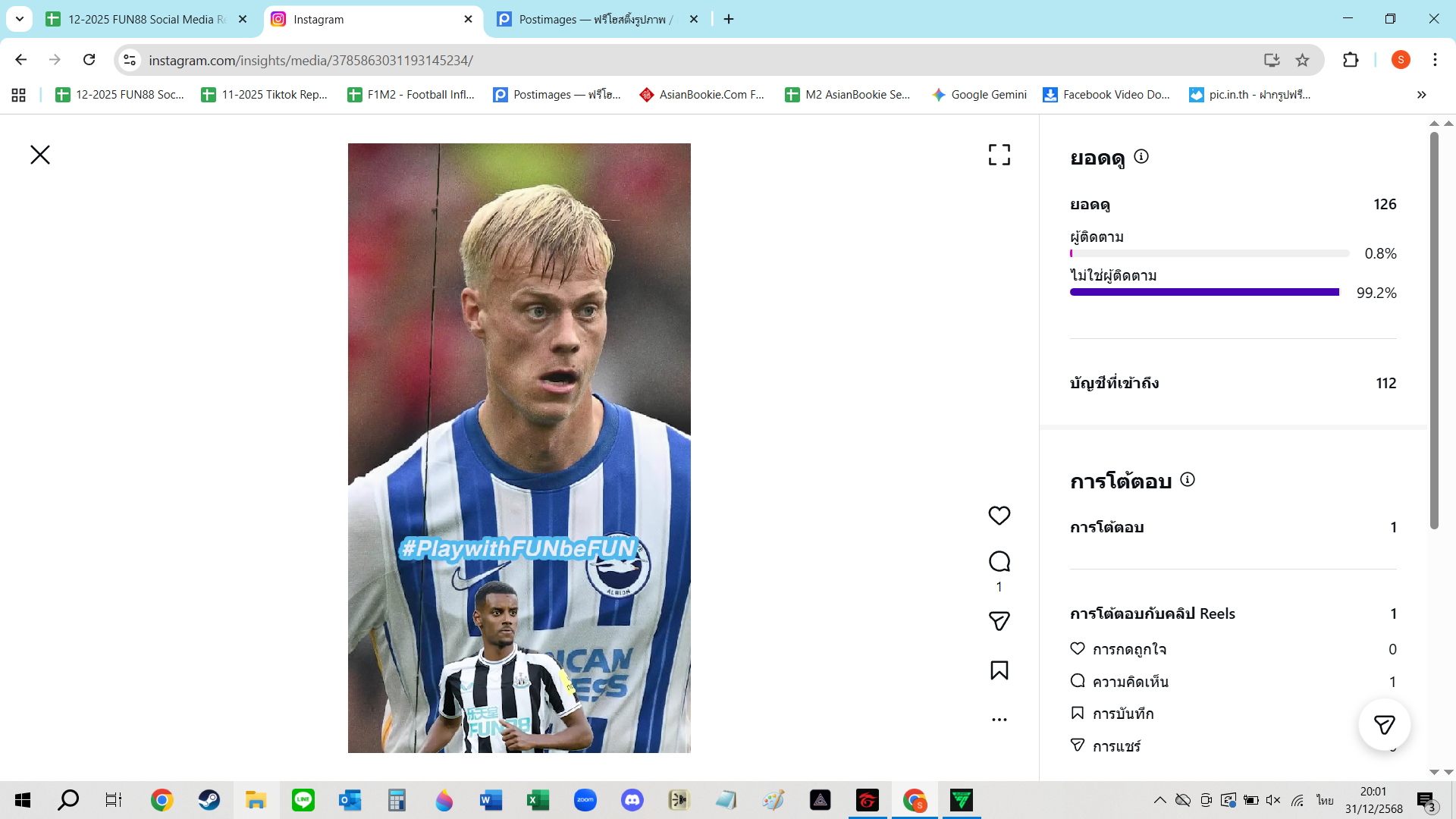Open the Google Gemini bookmark
Image resolution: width=1456 pixels, height=819 pixels.
click(x=979, y=95)
